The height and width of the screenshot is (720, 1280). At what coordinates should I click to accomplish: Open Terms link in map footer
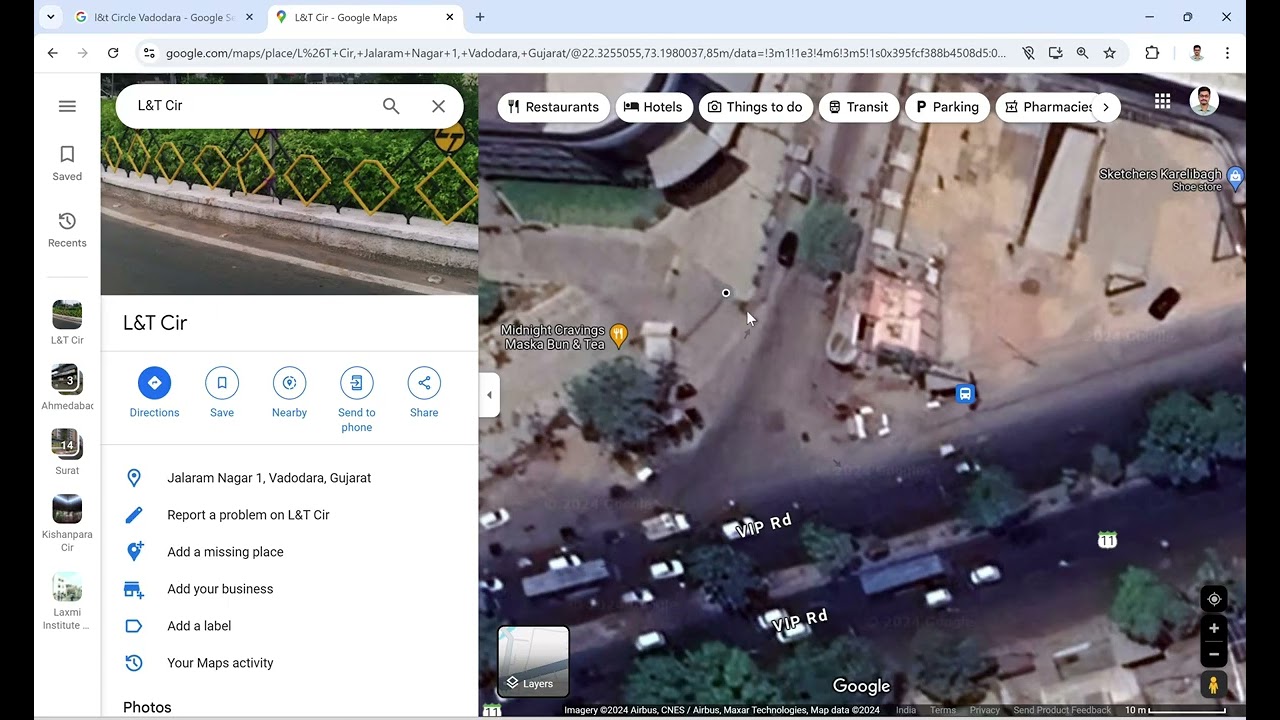tap(943, 710)
